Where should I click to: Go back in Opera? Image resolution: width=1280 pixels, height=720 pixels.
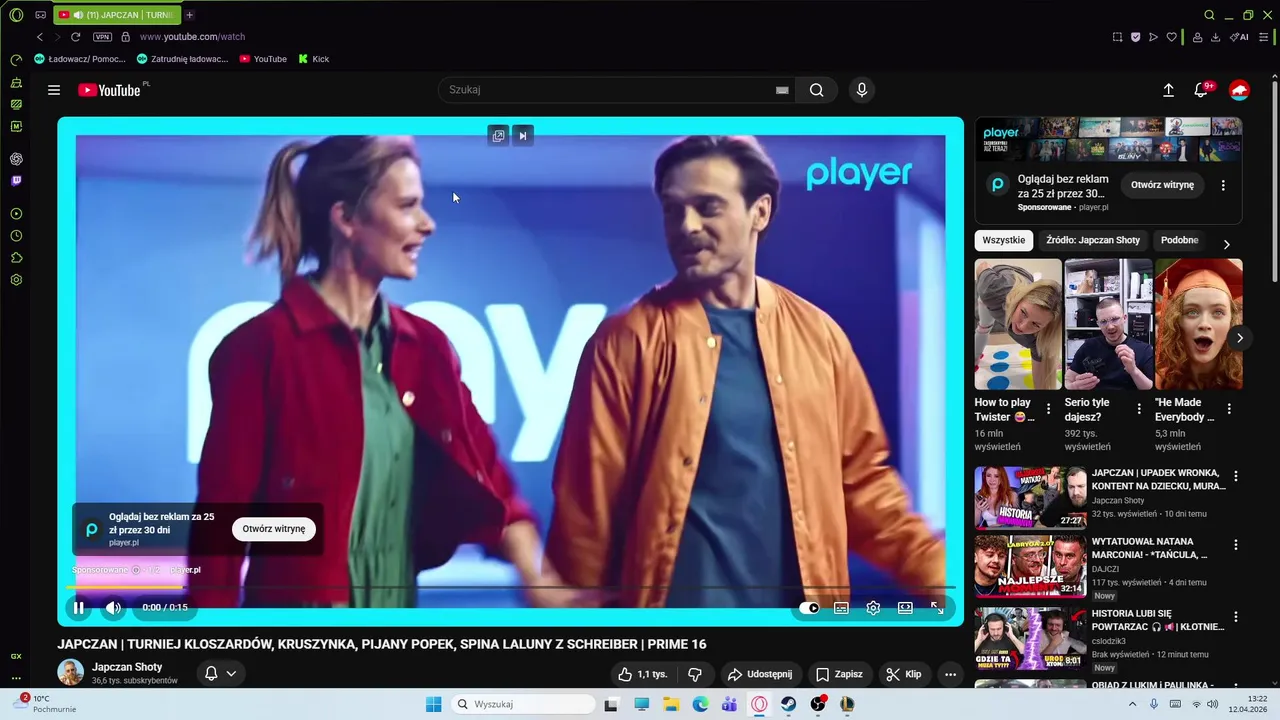tap(40, 37)
